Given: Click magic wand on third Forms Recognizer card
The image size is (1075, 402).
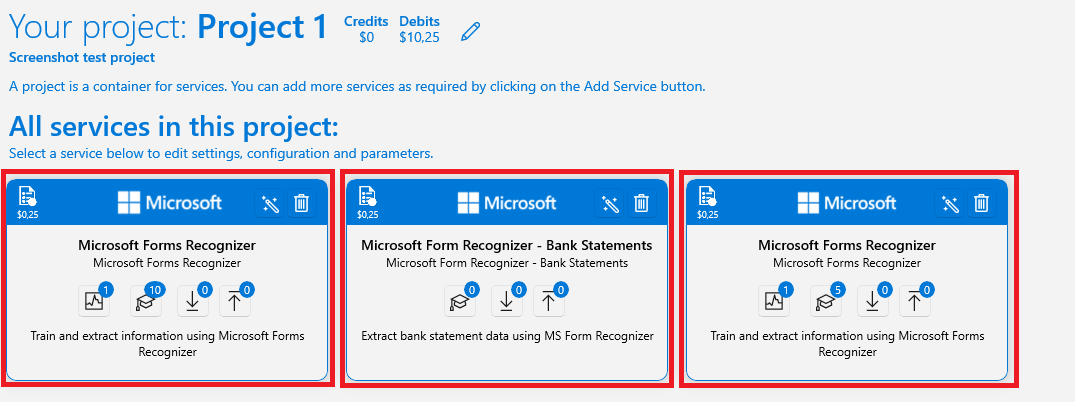Looking at the screenshot, I should (950, 204).
